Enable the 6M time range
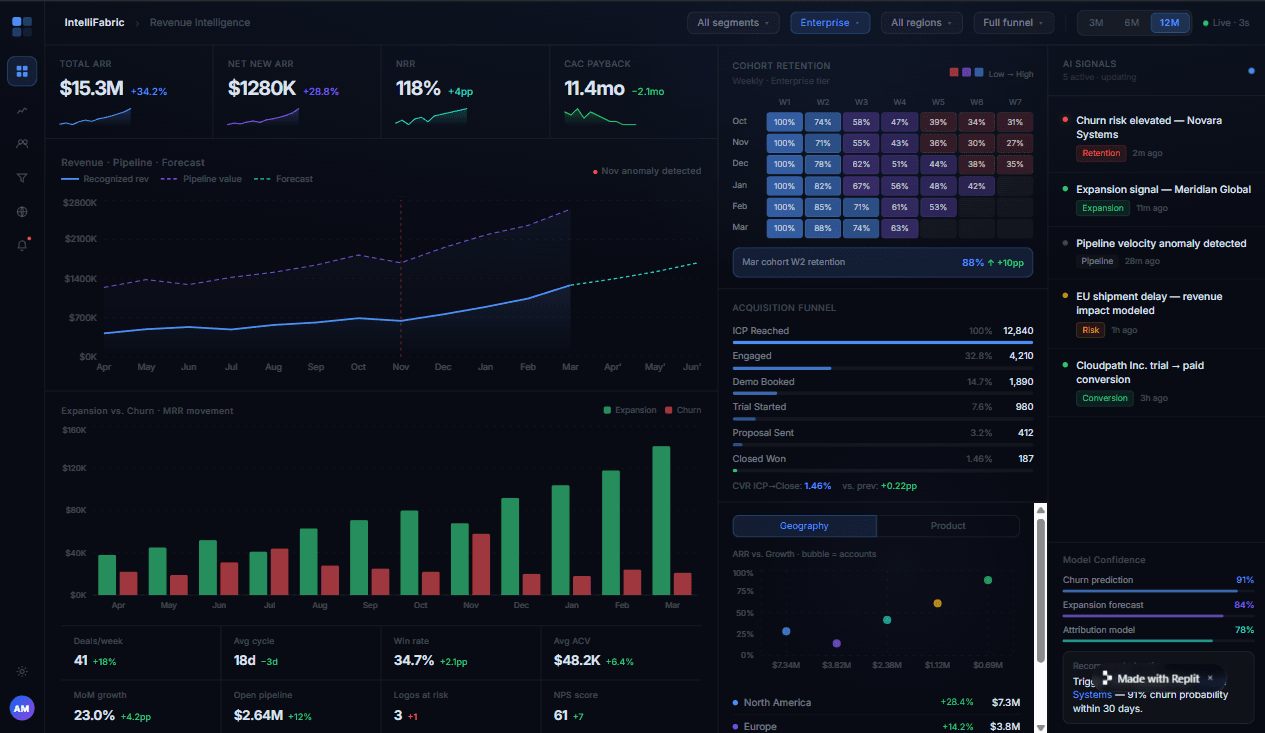Viewport: 1265px width, 733px height. coord(1132,22)
